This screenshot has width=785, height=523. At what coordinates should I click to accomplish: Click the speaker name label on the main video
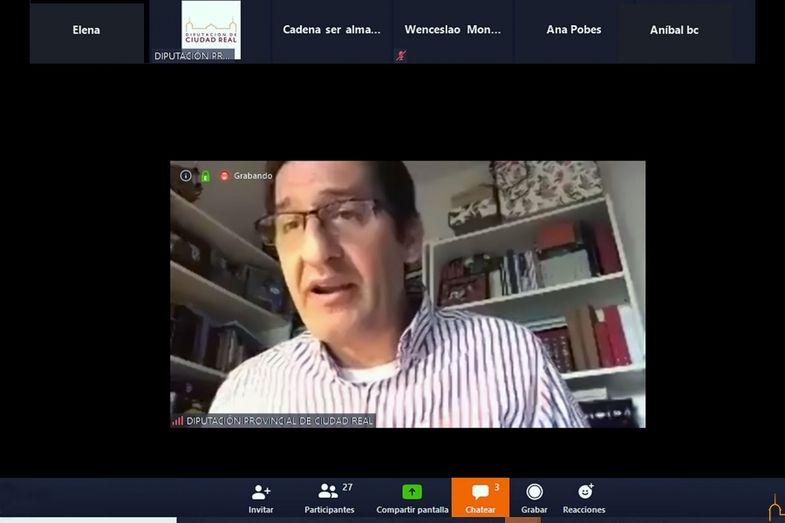[x=279, y=421]
